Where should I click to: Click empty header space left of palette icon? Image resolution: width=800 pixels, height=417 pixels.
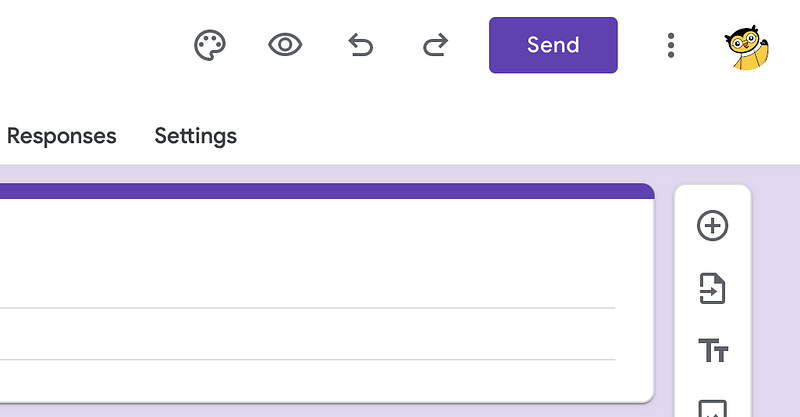94,45
